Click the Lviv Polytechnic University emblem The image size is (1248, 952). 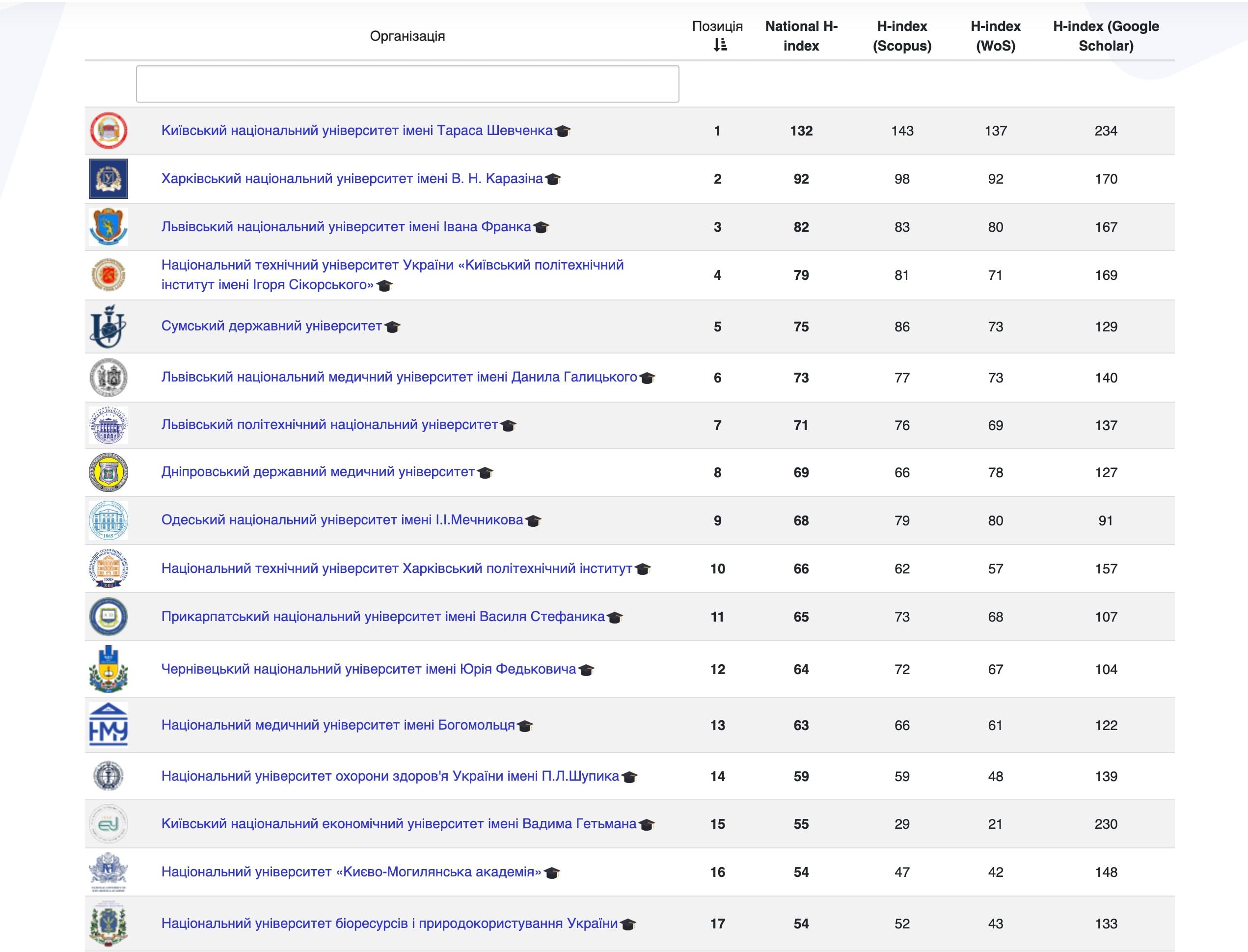(x=108, y=425)
